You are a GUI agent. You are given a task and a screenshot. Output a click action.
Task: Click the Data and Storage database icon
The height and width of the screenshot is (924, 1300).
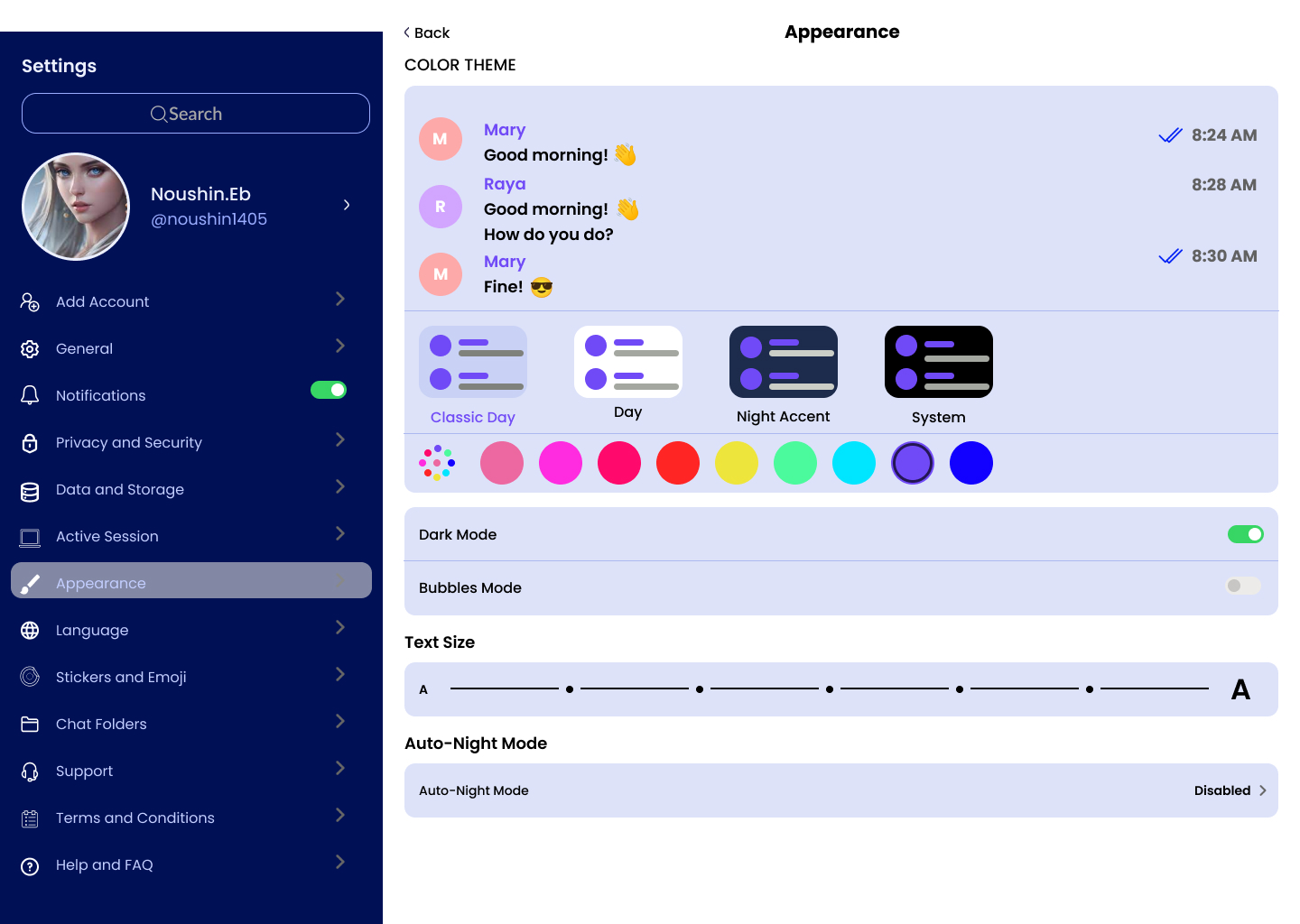[x=30, y=489]
